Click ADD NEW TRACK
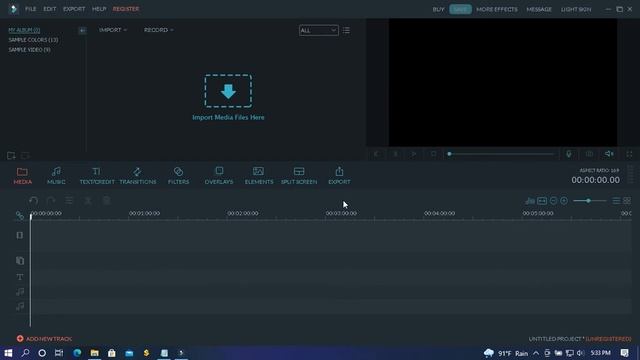This screenshot has height=360, width=640. click(x=44, y=339)
